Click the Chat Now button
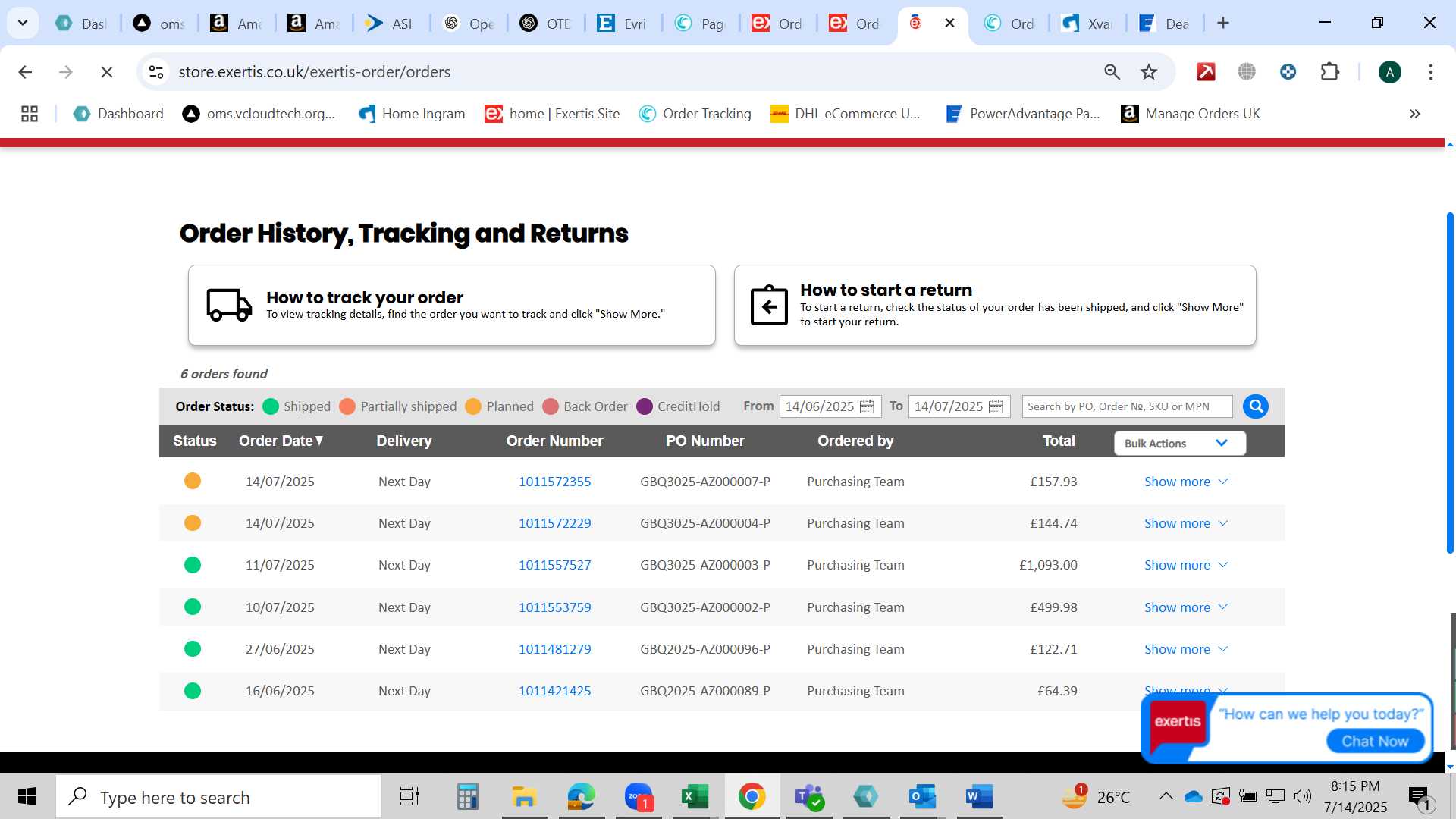The width and height of the screenshot is (1456, 819). click(x=1375, y=742)
